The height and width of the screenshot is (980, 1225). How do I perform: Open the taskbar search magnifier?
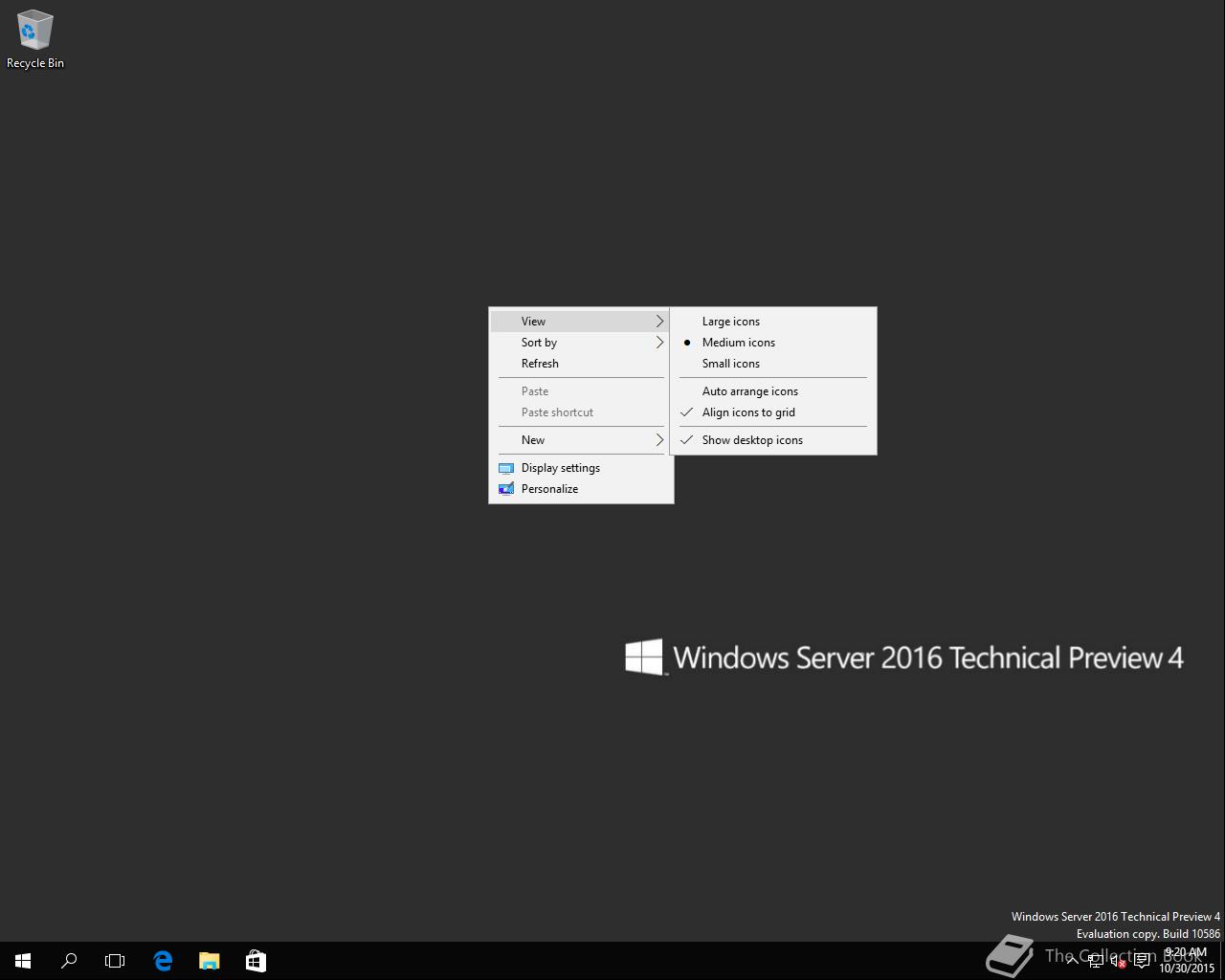(x=69, y=961)
